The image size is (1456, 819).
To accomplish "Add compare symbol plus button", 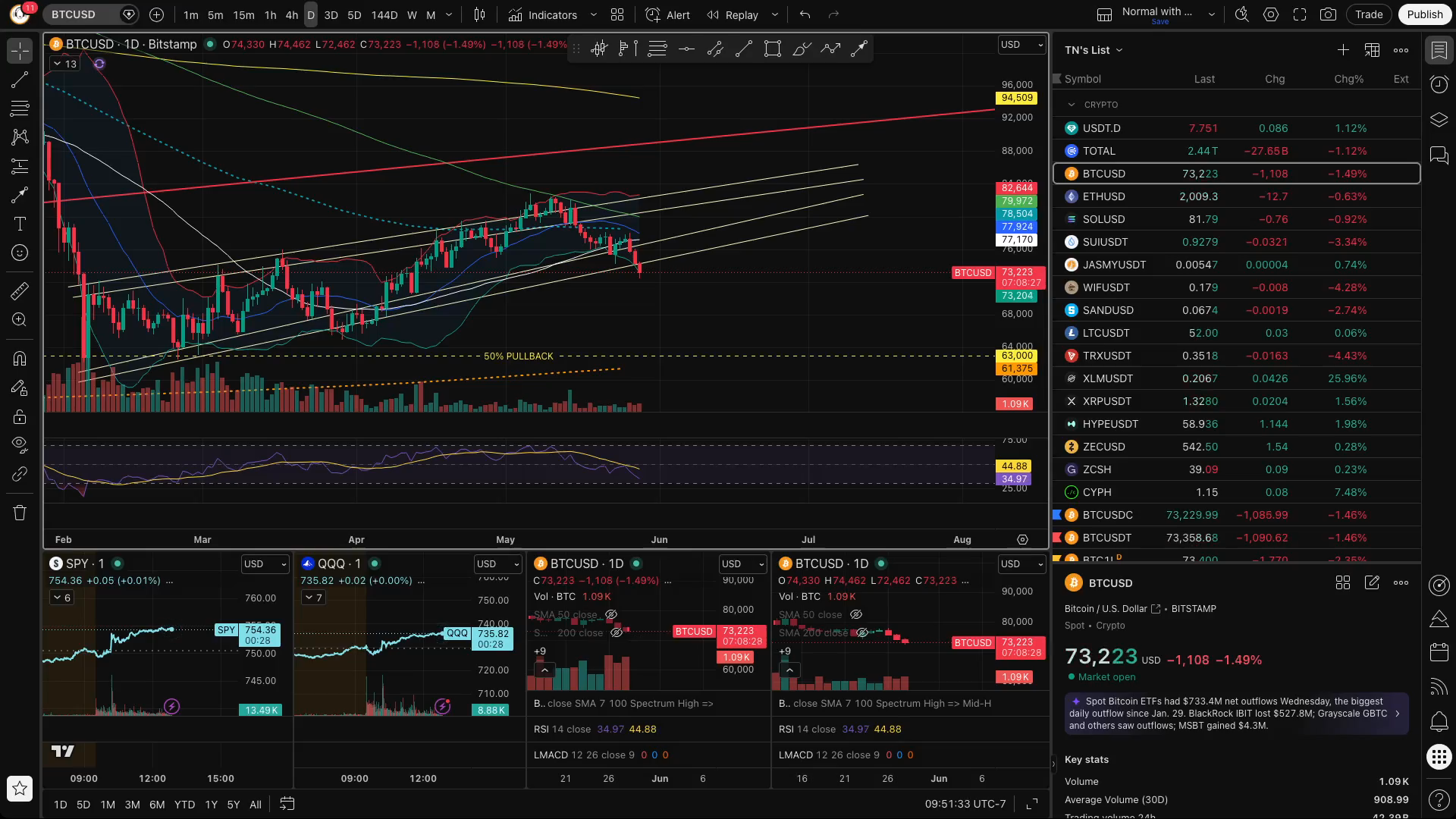I will (x=156, y=14).
